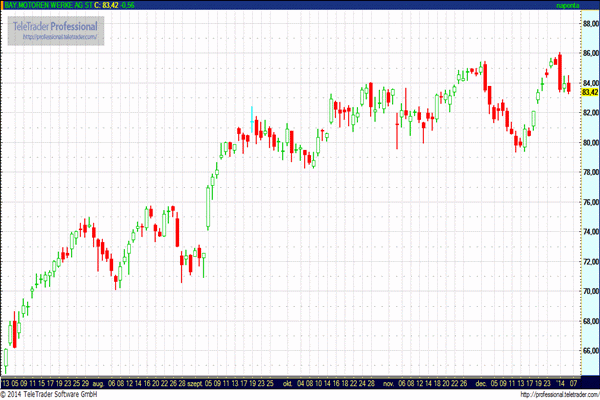Select the 'okt.' month marker on time axis
The width and height of the screenshot is (600, 400).
click(x=287, y=384)
